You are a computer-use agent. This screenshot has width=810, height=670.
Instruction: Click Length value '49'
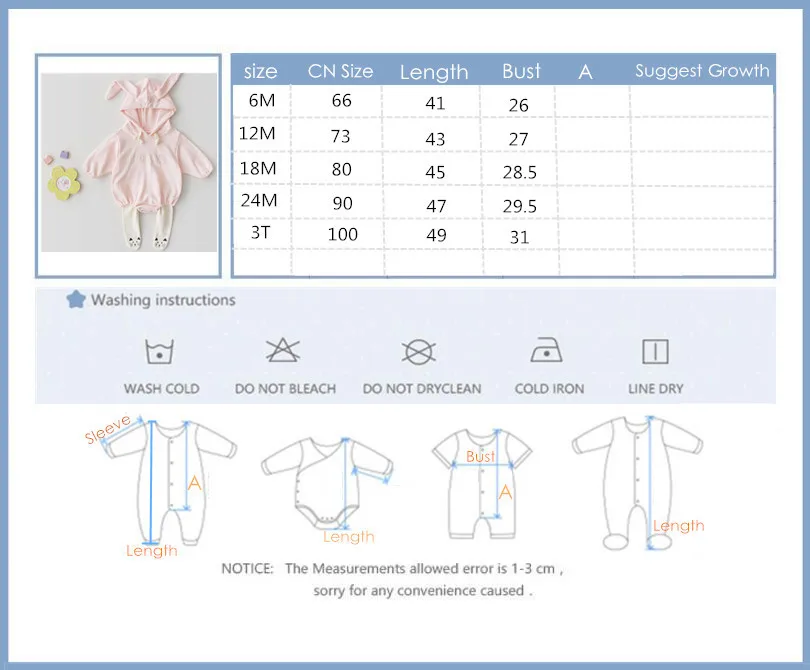point(436,235)
